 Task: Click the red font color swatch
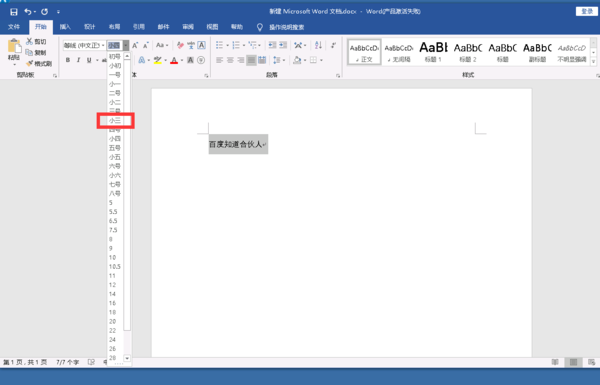coord(174,60)
